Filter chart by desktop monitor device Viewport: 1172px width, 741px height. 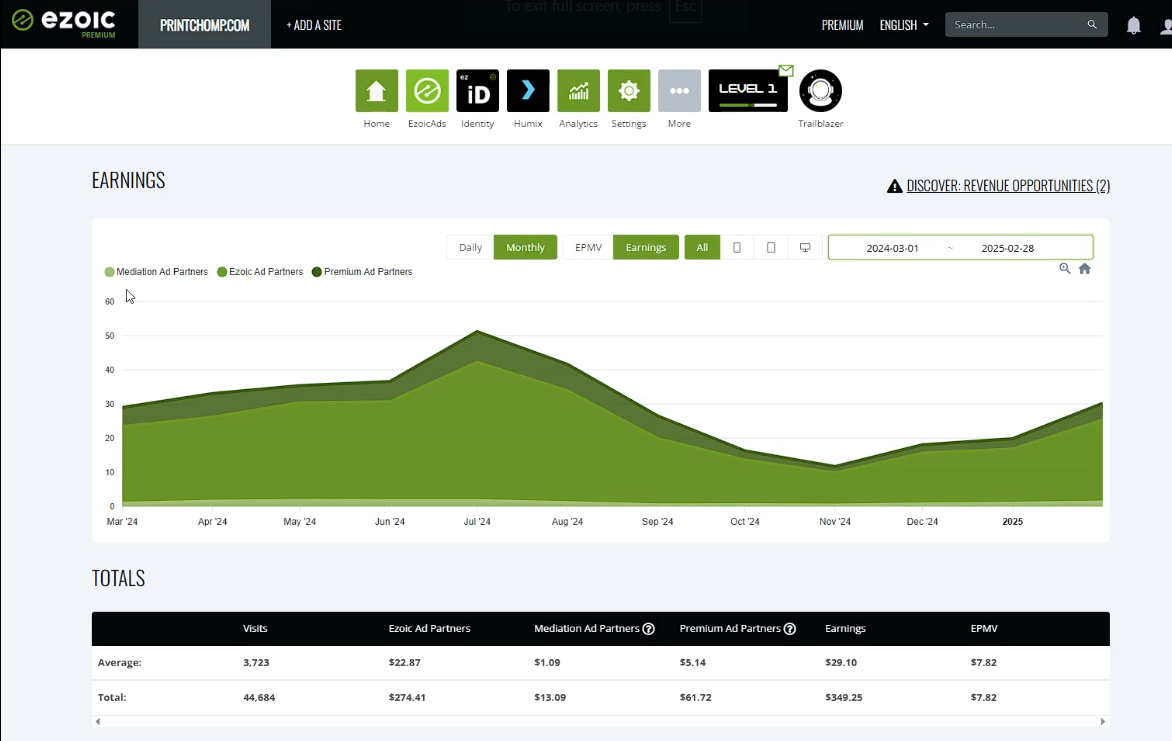click(805, 247)
